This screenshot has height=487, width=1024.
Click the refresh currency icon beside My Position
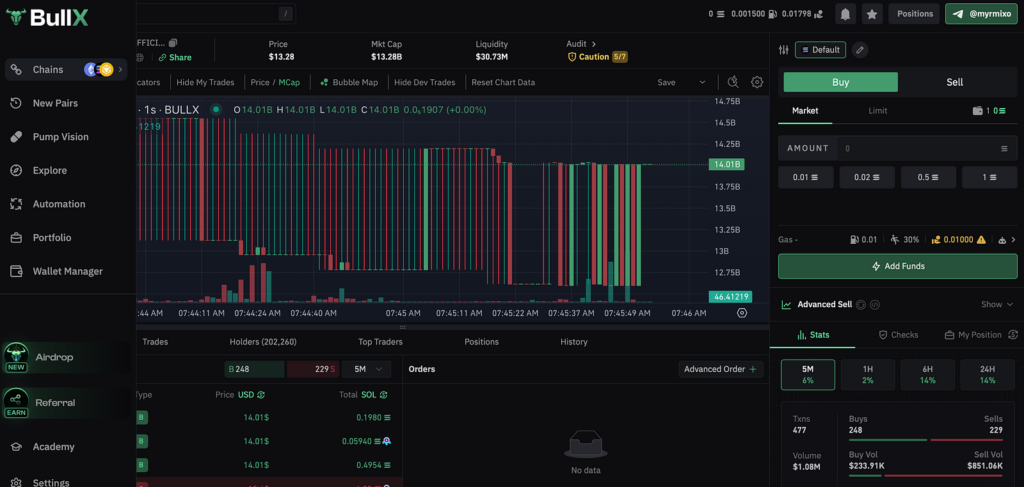tap(1013, 334)
